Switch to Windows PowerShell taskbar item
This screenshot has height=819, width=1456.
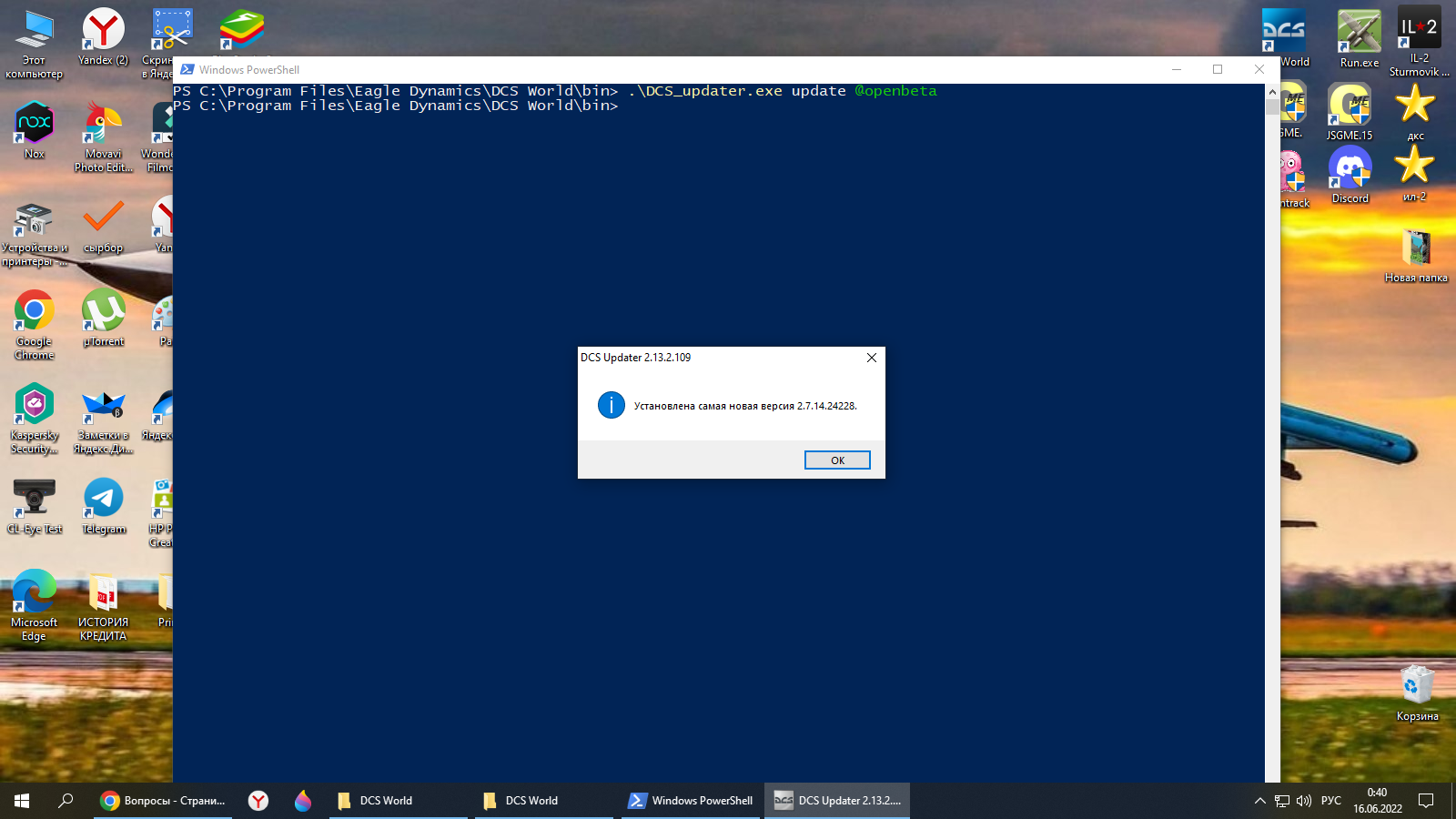click(x=691, y=801)
